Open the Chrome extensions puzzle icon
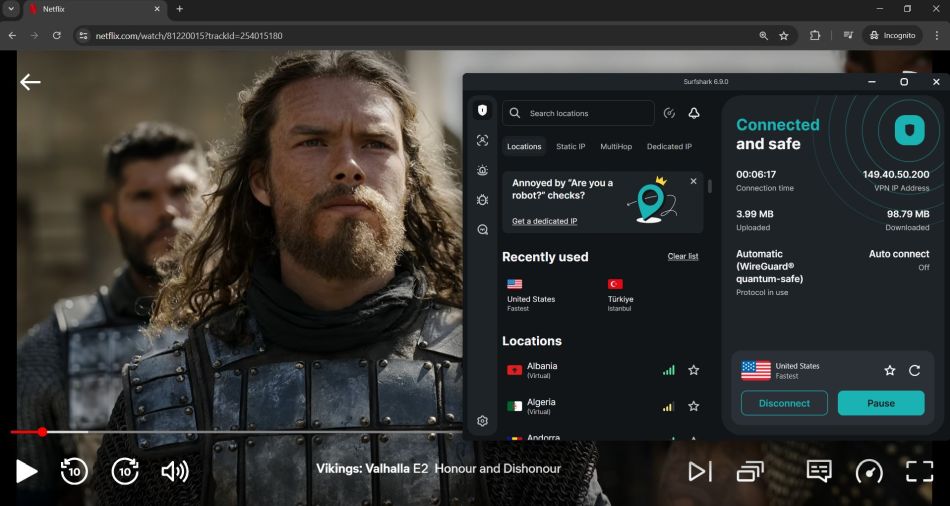Screen dimensions: 950x506 [x=815, y=36]
